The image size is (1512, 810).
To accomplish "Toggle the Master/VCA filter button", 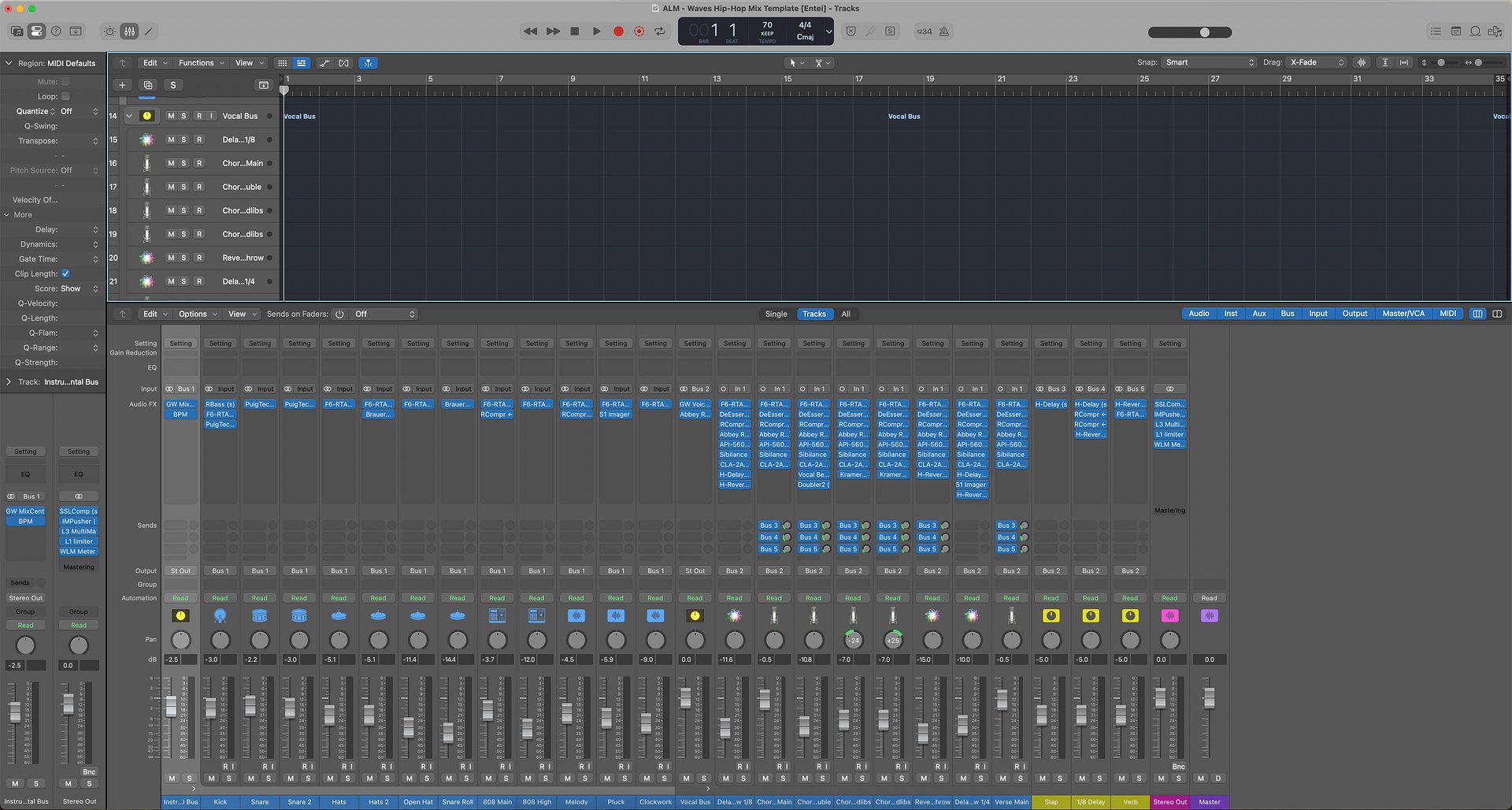I will (x=1403, y=314).
